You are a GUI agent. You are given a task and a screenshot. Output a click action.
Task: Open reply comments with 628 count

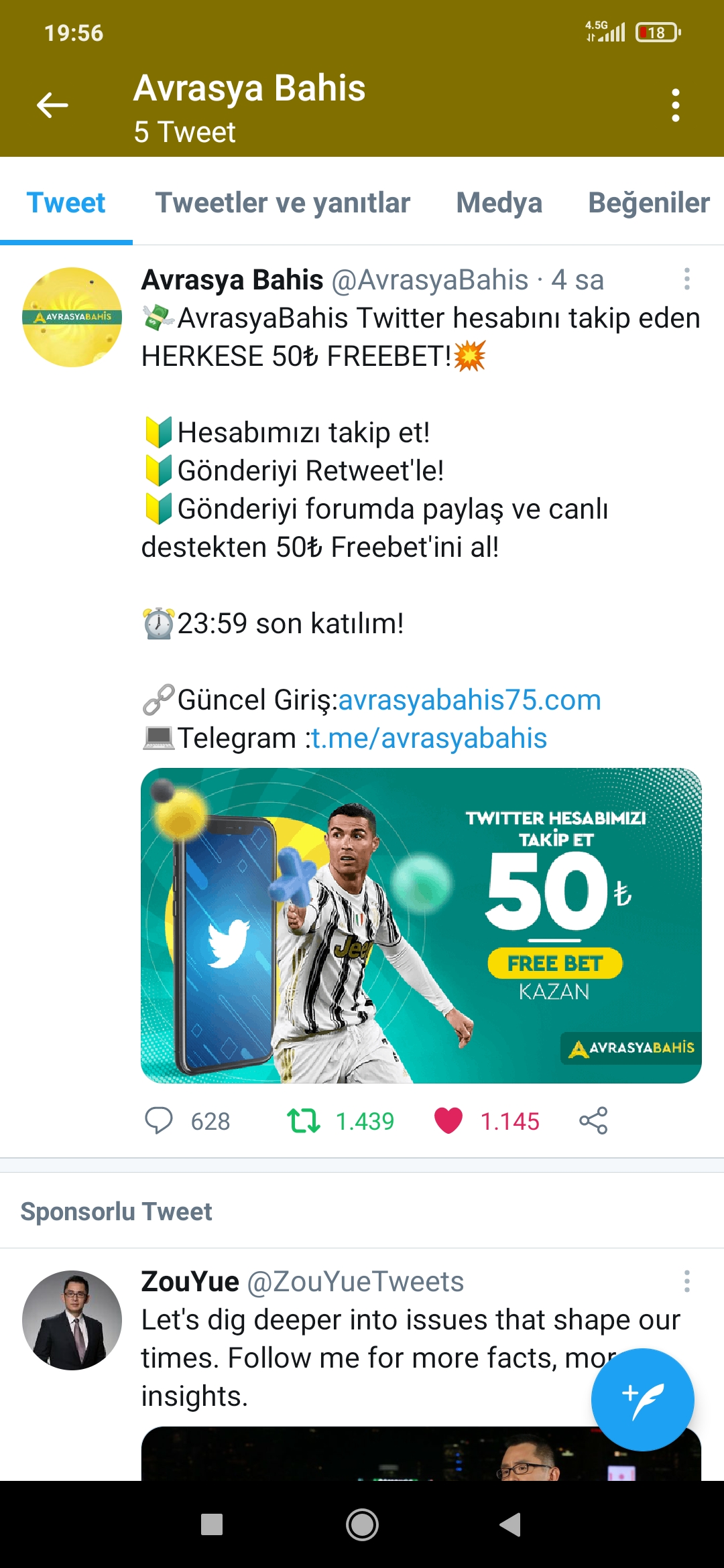pyautogui.click(x=188, y=1120)
